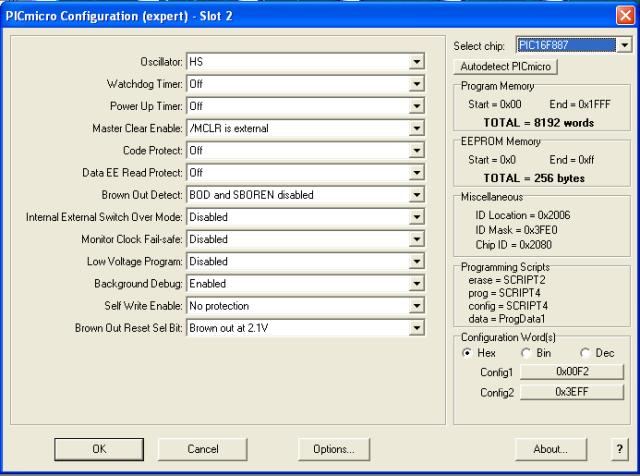Expand the Low Voltage Program dropdown
The height and width of the screenshot is (476, 640).
416,261
